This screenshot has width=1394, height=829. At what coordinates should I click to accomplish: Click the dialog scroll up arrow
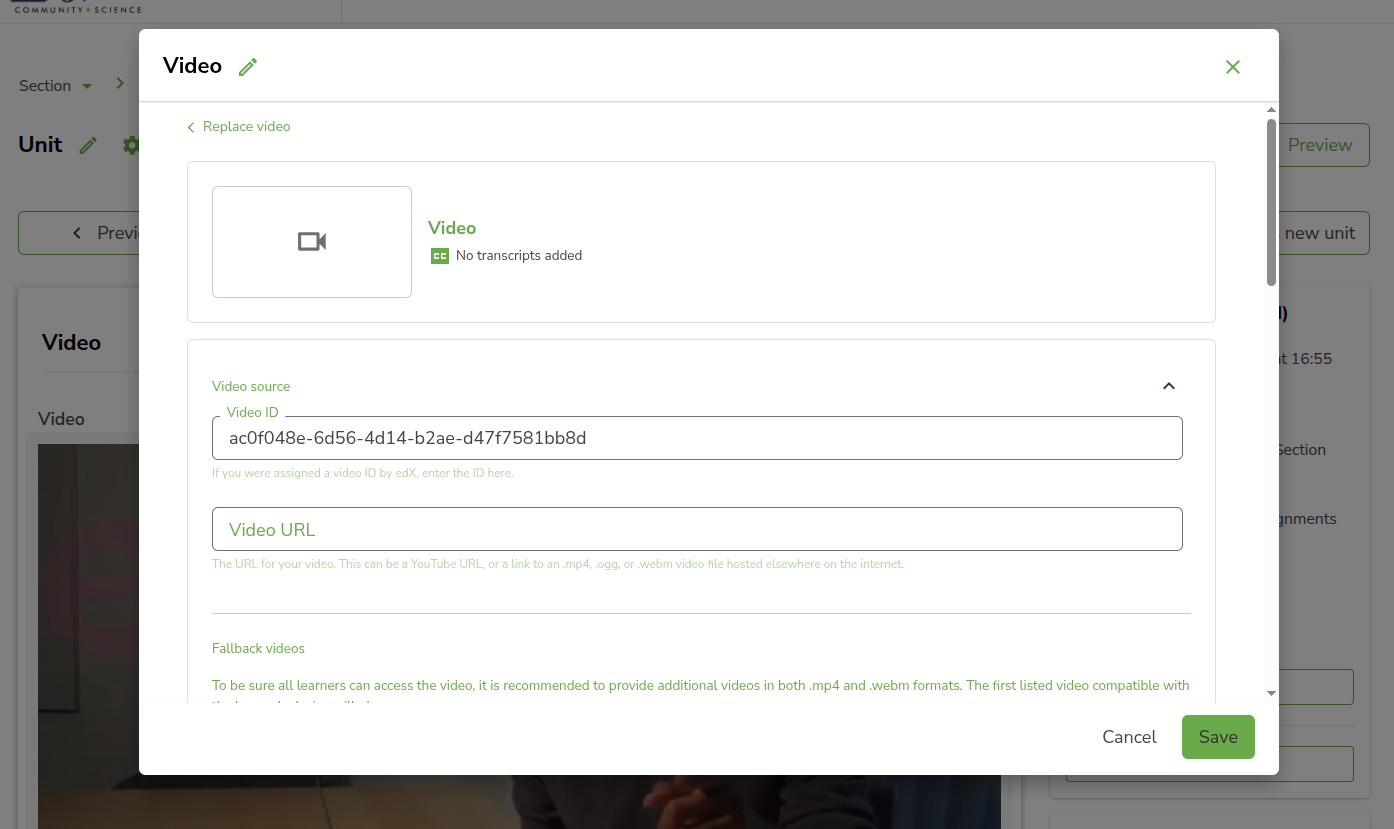[1271, 110]
